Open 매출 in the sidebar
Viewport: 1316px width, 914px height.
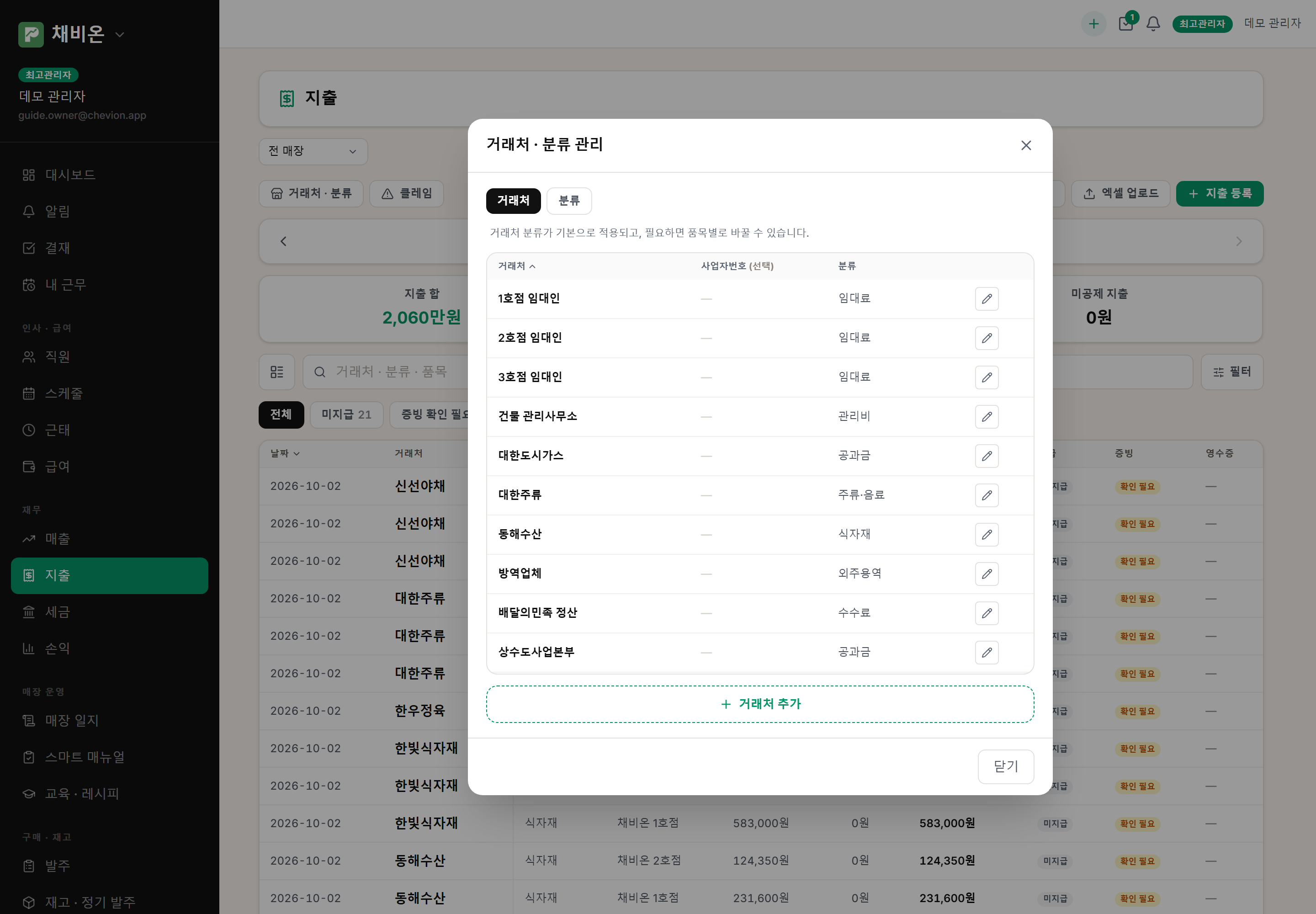[109, 539]
